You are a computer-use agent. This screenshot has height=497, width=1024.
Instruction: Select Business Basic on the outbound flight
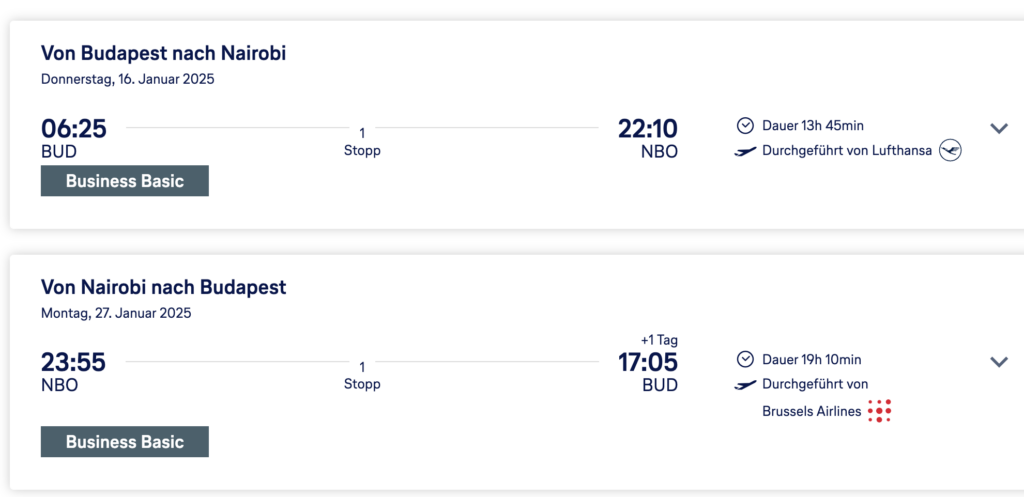(x=125, y=181)
